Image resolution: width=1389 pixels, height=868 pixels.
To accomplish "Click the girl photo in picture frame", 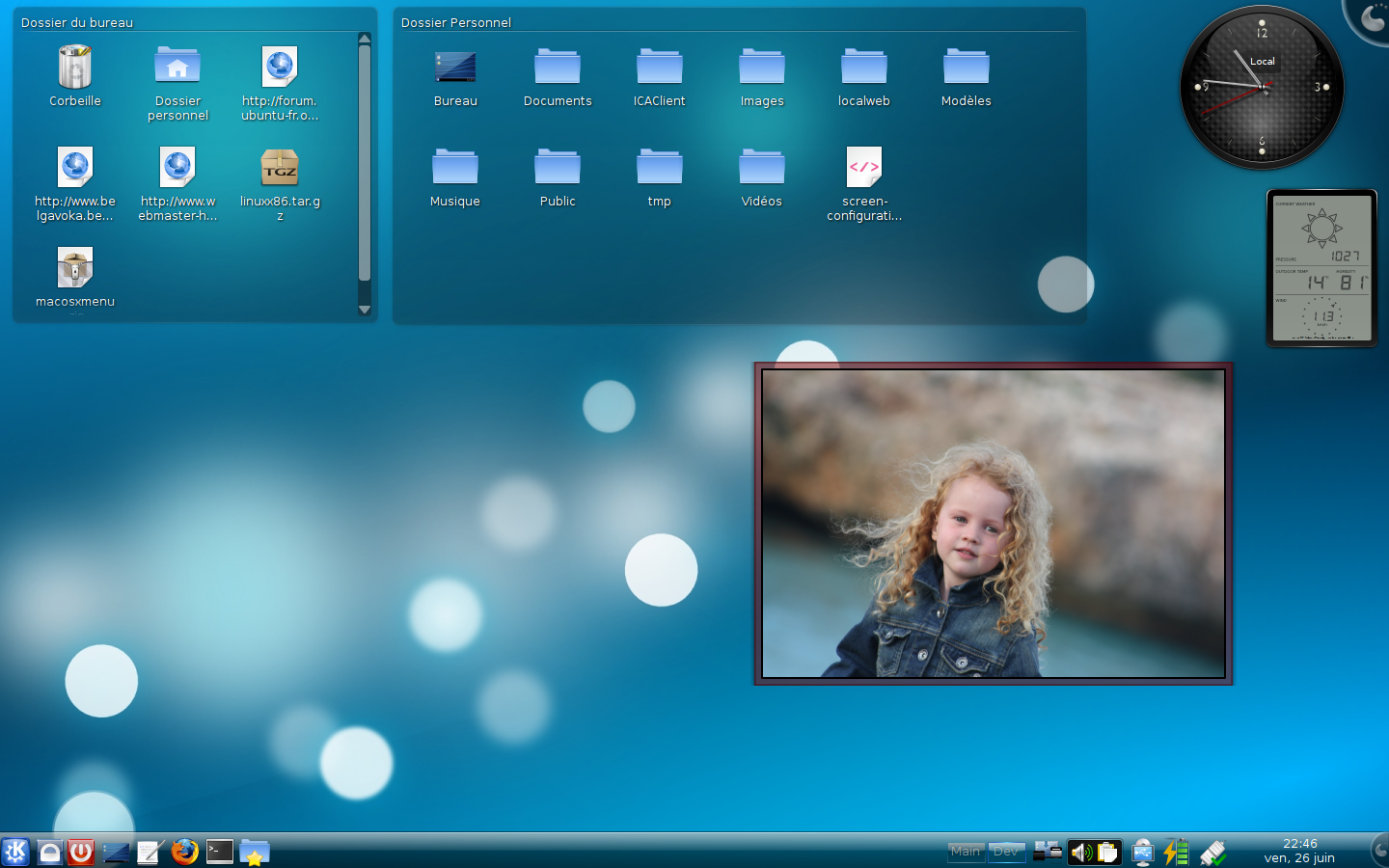I will click(993, 524).
